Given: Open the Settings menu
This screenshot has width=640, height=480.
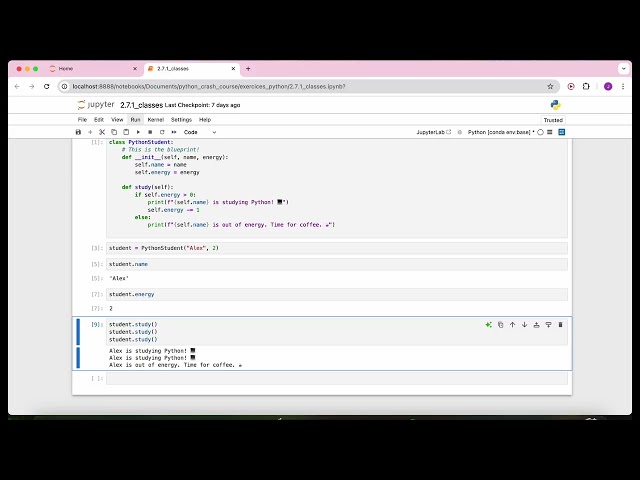Looking at the screenshot, I should (x=181, y=120).
